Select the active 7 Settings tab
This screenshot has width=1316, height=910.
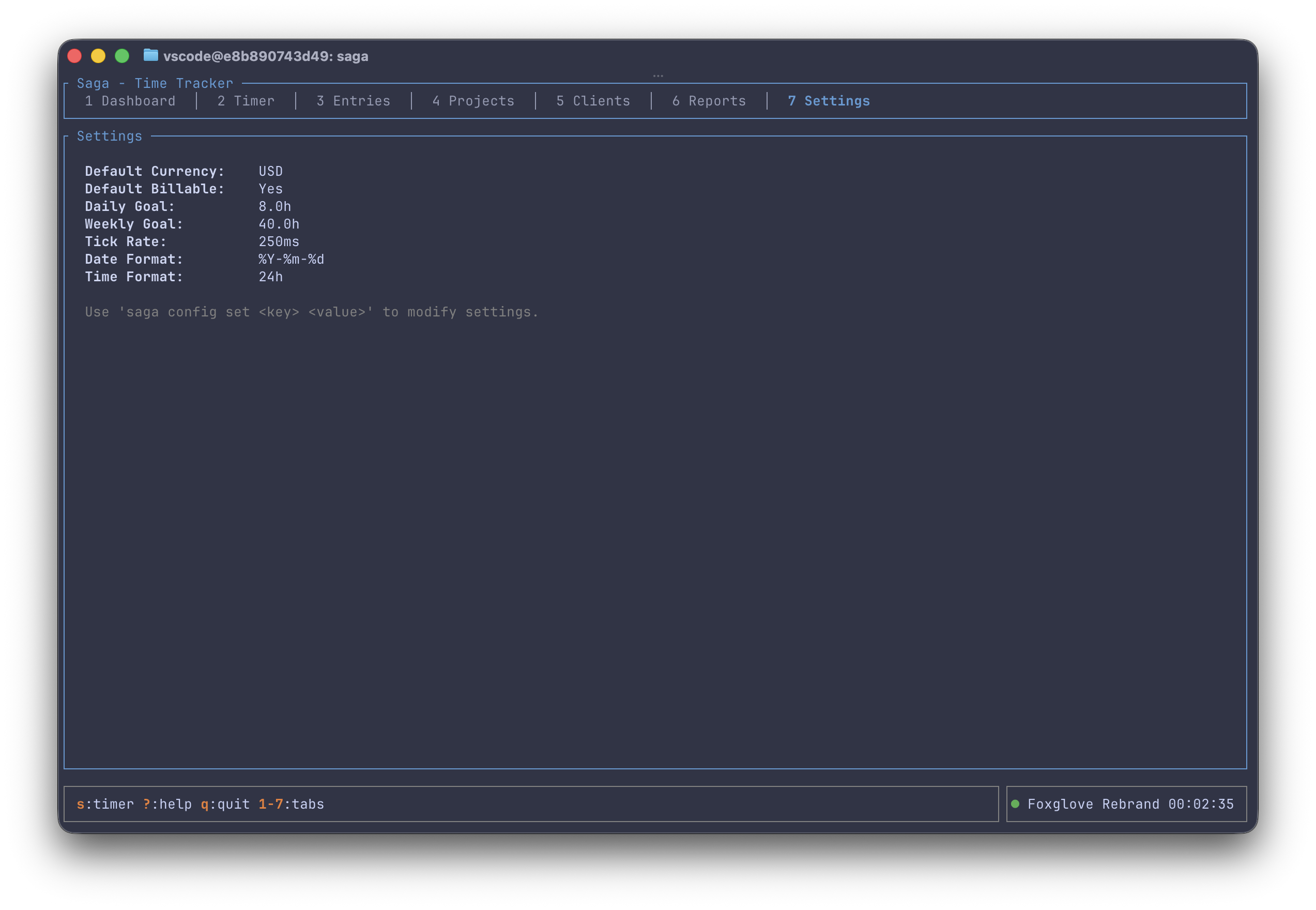point(828,101)
